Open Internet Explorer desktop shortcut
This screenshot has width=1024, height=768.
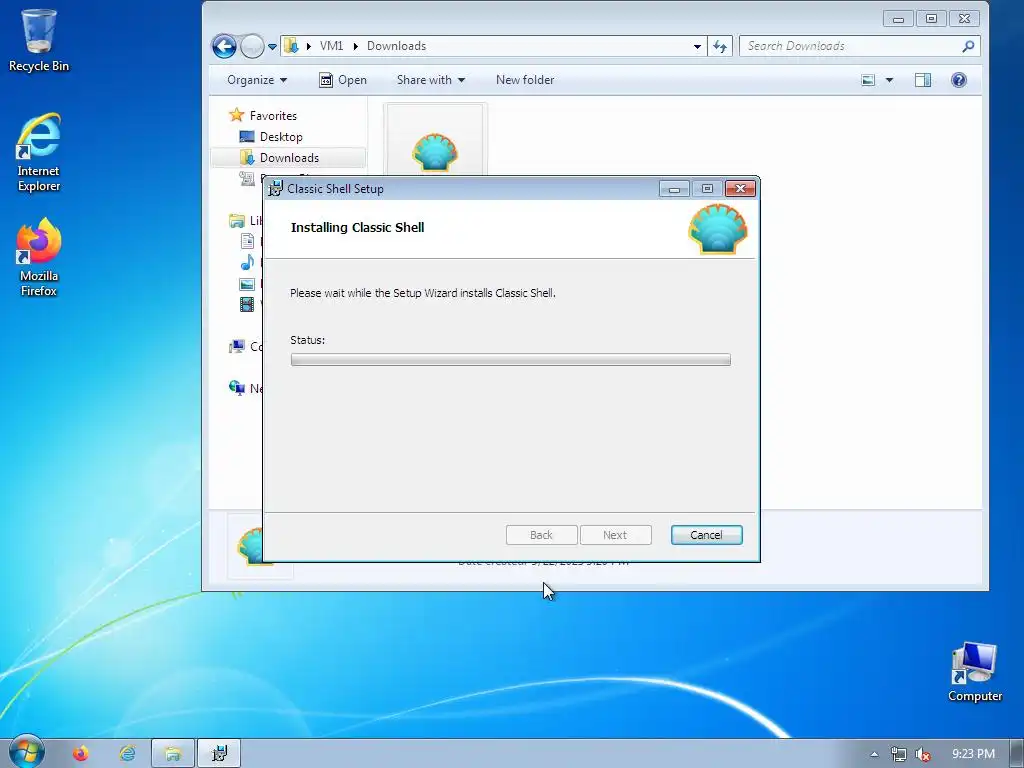39,153
